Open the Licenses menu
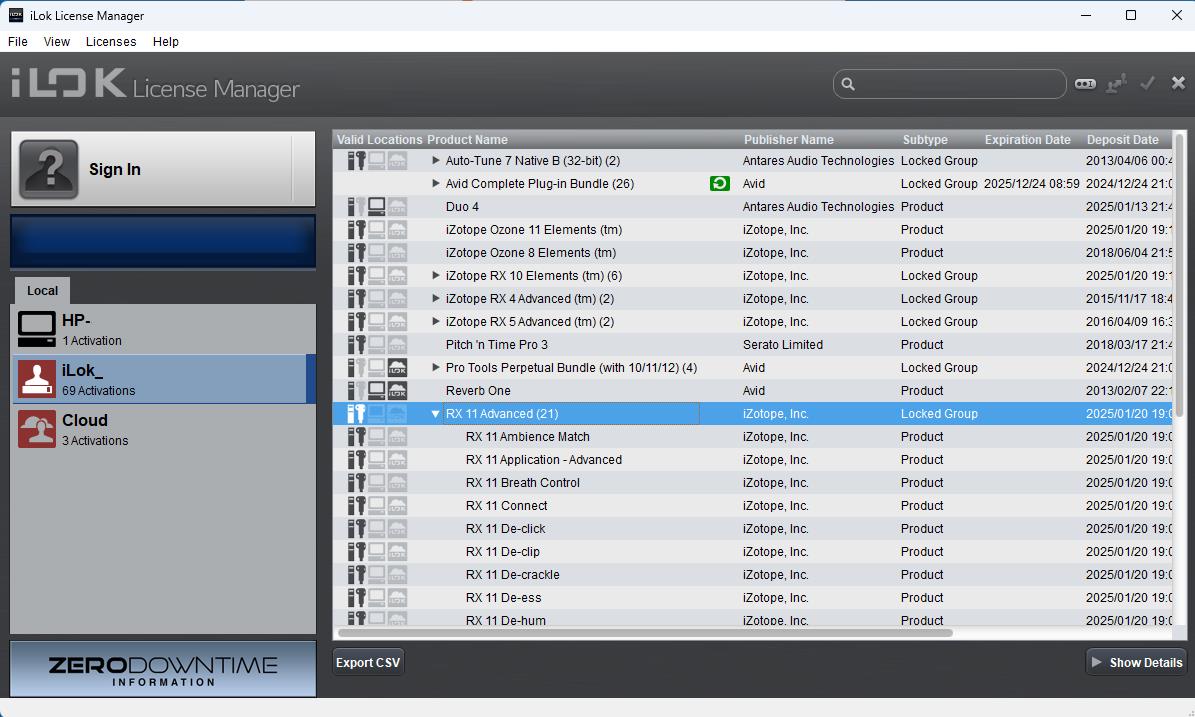The image size is (1195, 717). tap(111, 42)
